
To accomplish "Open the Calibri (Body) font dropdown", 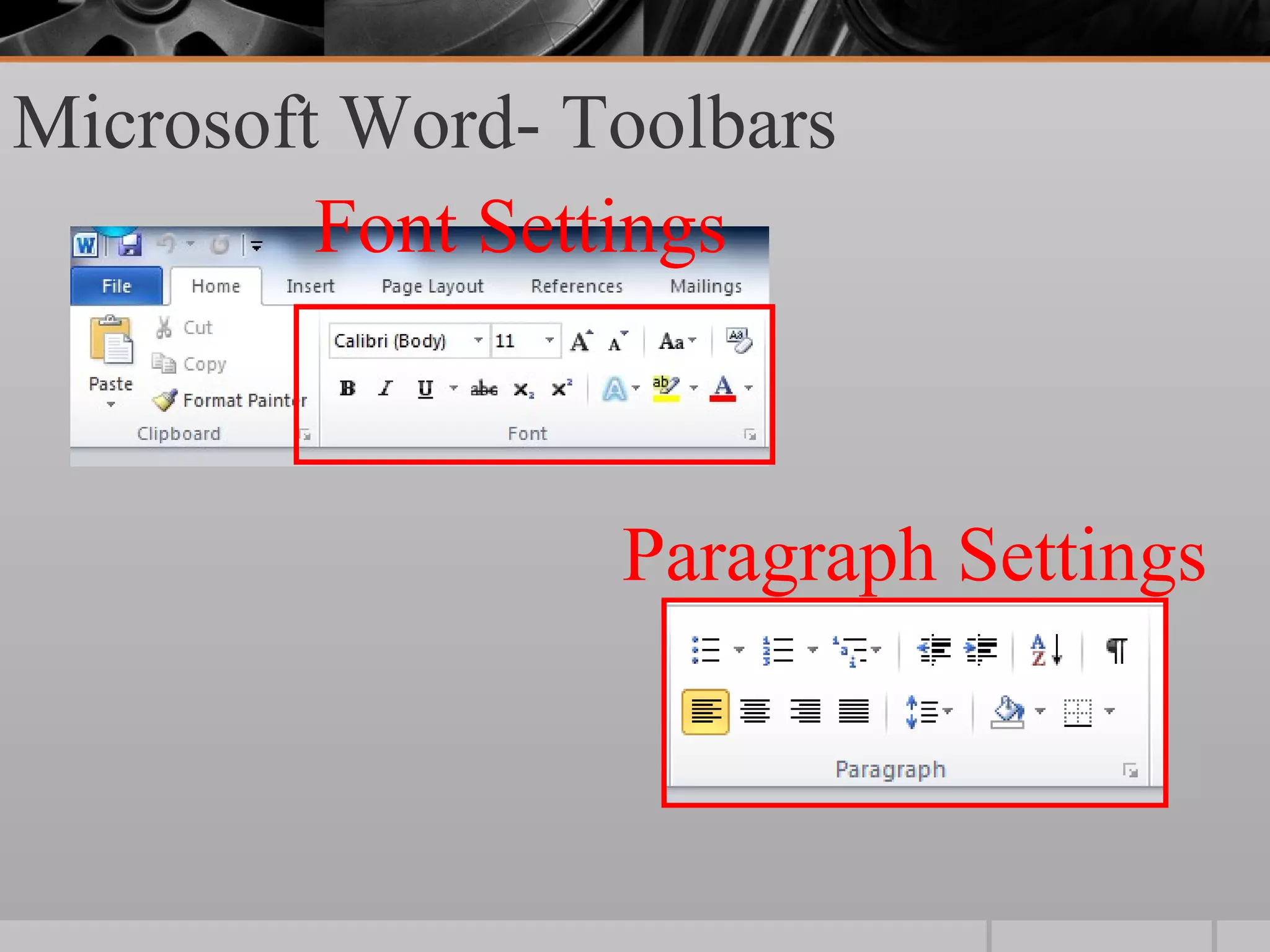I will tap(477, 340).
